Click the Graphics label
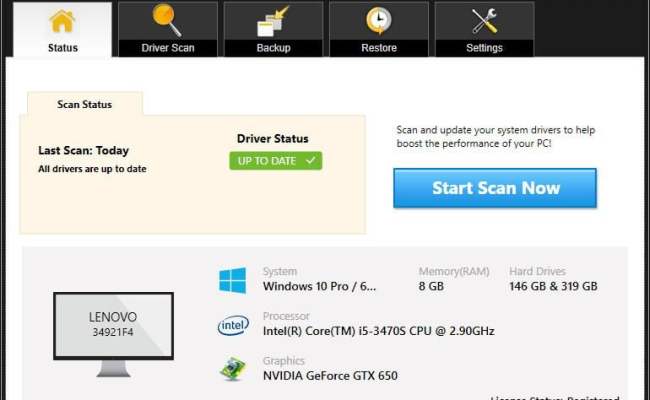 (284, 361)
